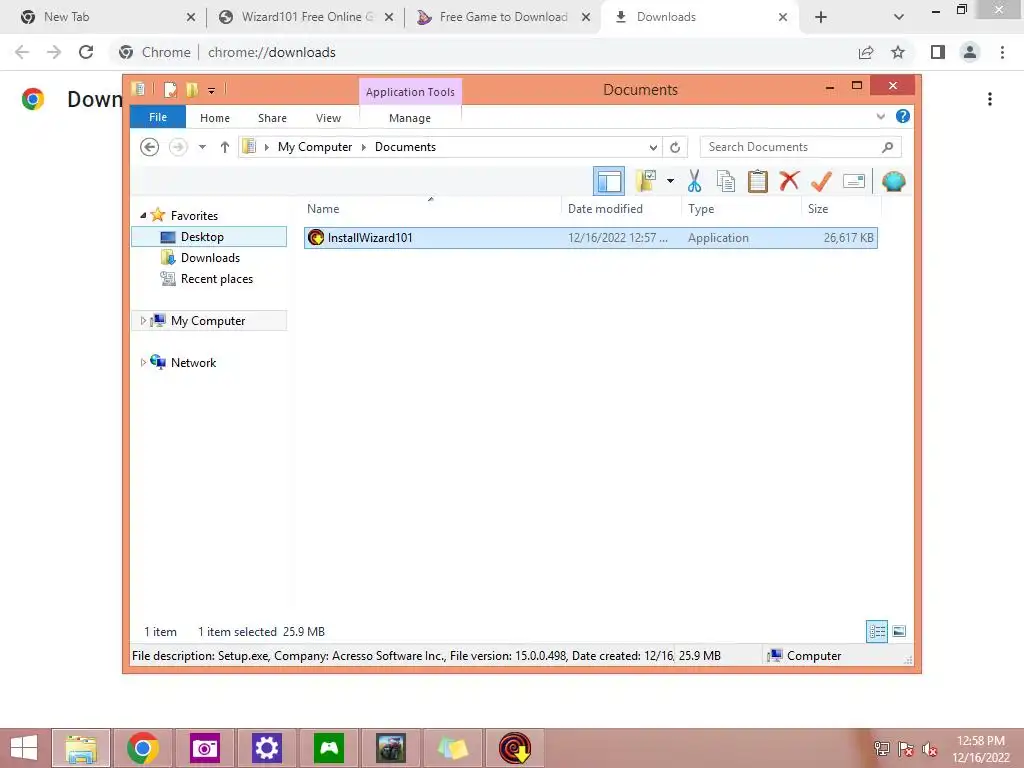Expand the My Computer tree node

143,321
